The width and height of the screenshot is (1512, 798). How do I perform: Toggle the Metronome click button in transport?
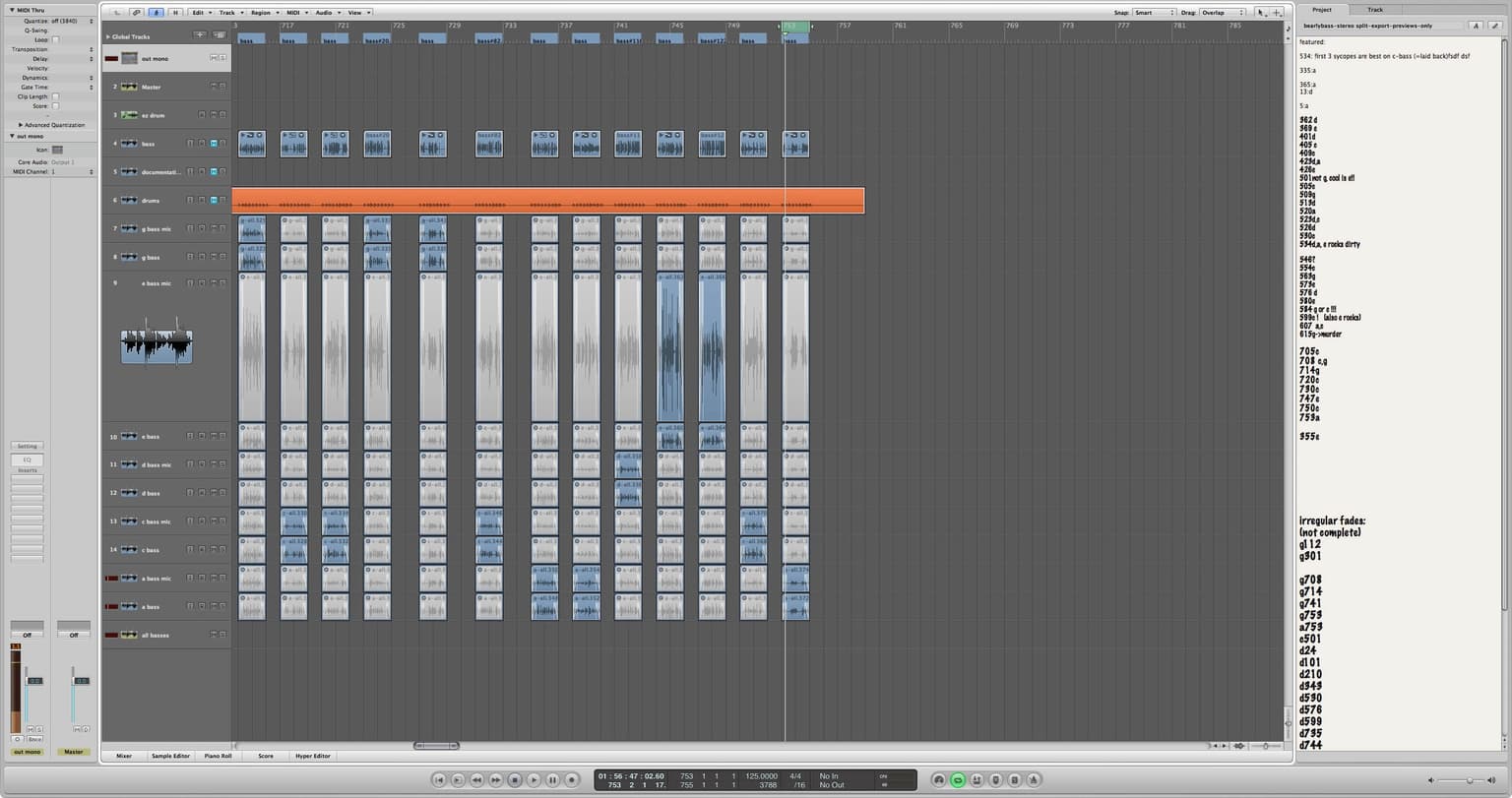(x=1034, y=780)
